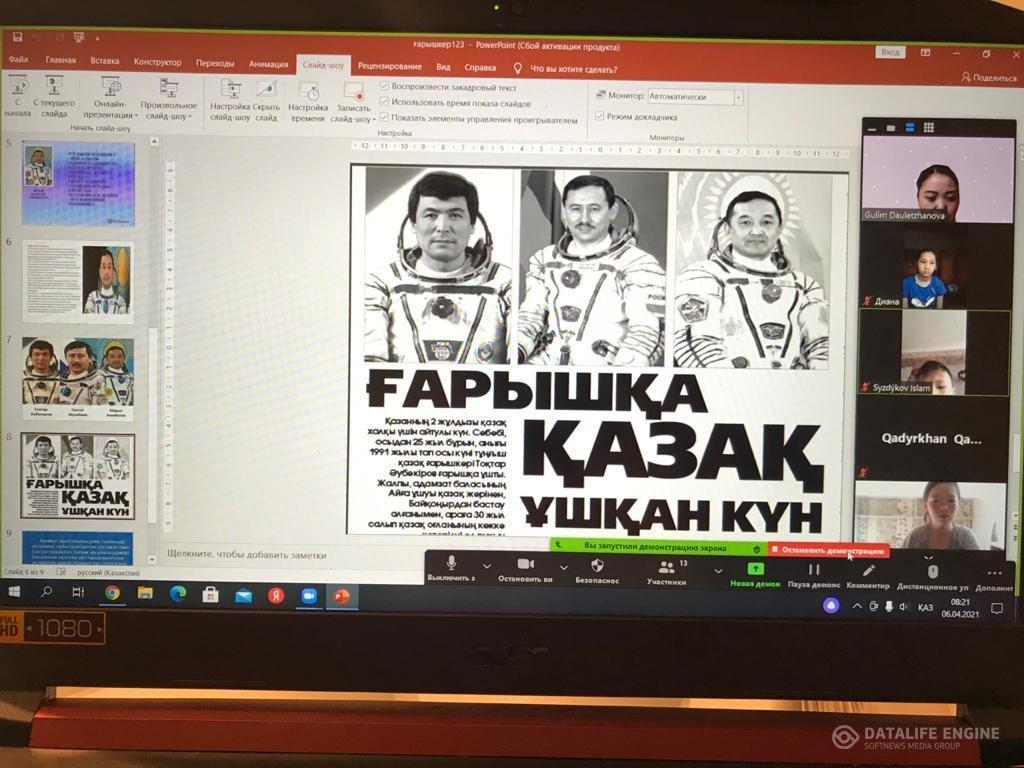Pause the Zoom screen share
Viewport: 1024px width, 768px height.
point(814,570)
